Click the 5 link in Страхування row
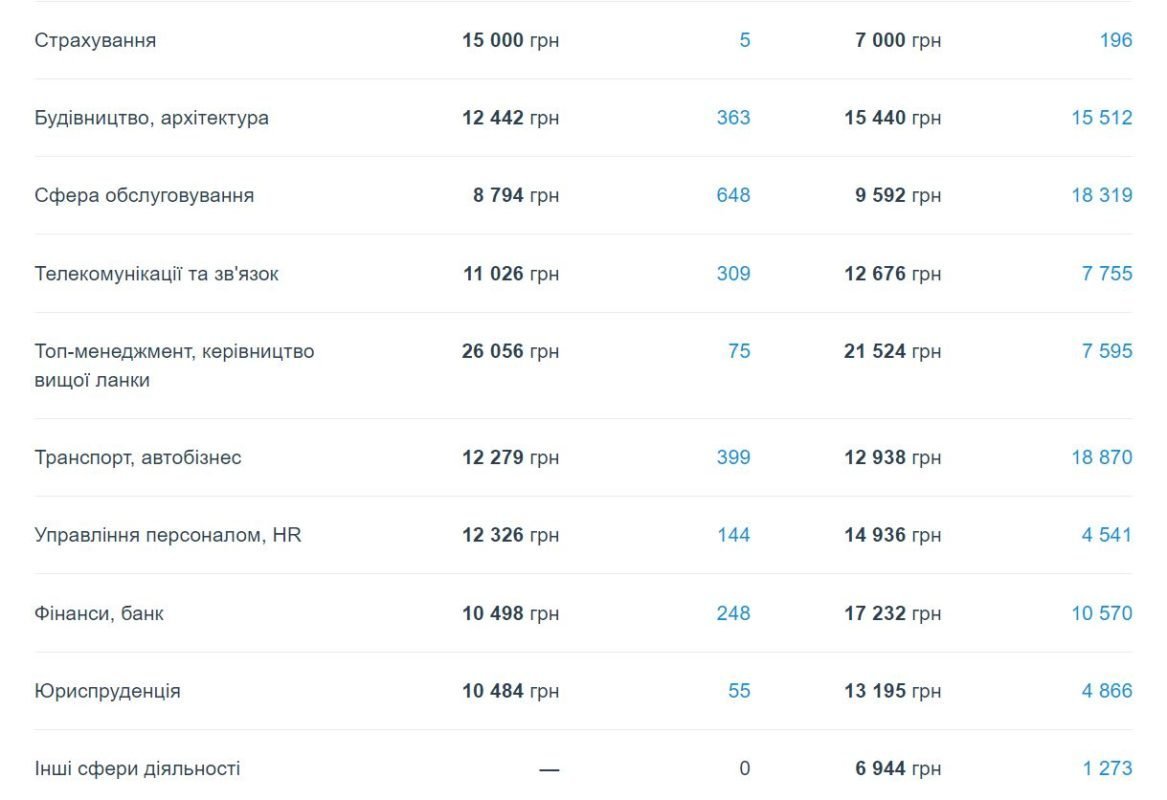Image resolution: width=1167 pixels, height=800 pixels. [745, 40]
